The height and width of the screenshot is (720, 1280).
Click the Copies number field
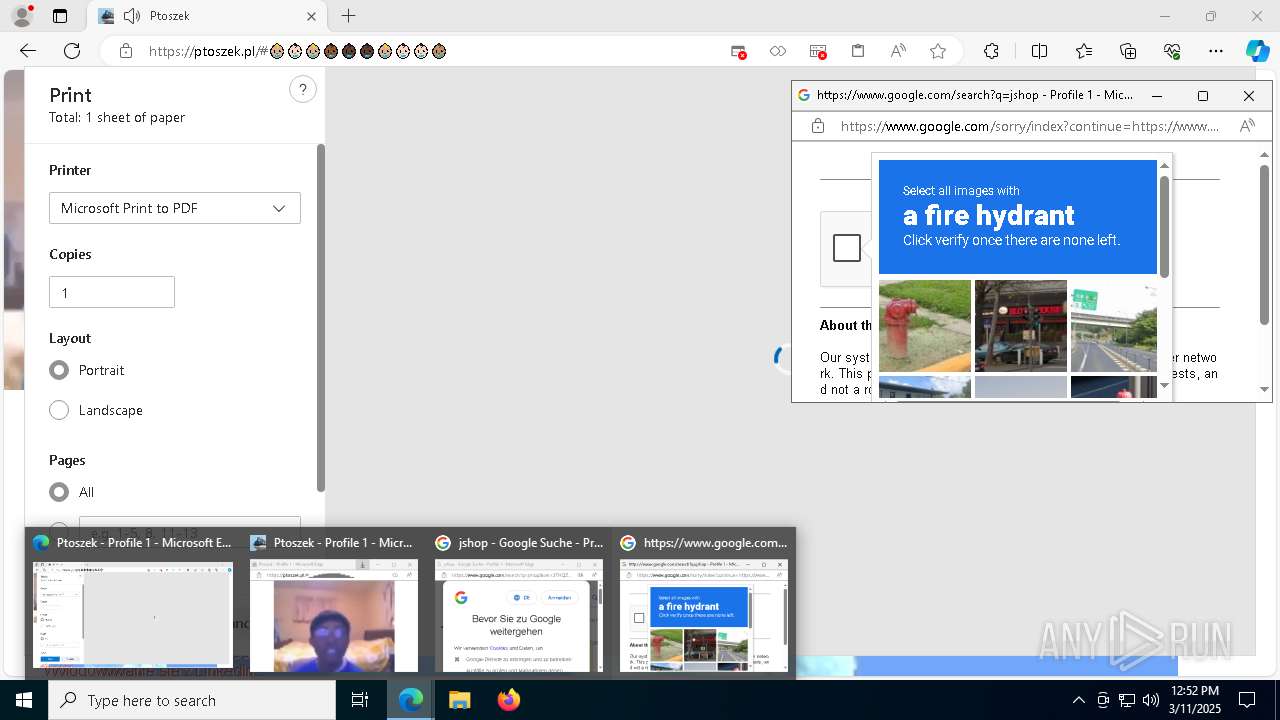[x=112, y=292]
